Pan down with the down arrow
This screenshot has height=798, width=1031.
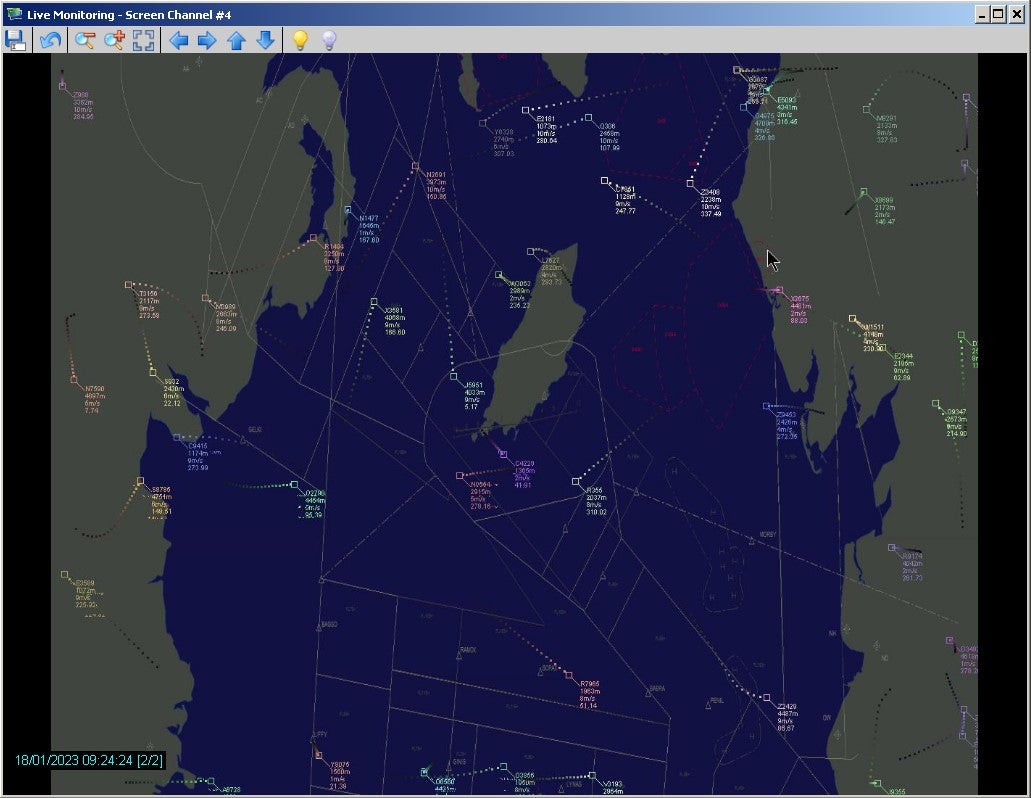pyautogui.click(x=265, y=40)
